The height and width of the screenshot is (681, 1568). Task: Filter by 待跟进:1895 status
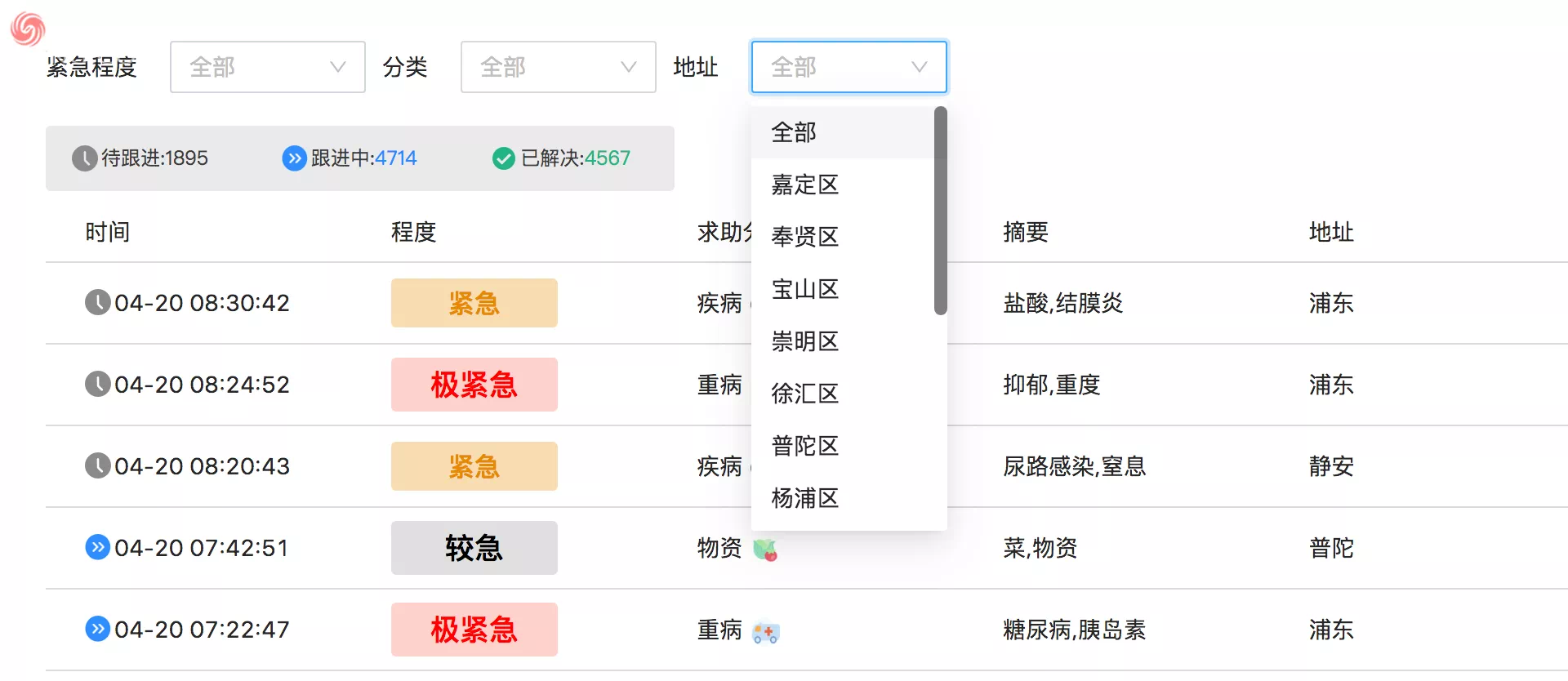(140, 158)
